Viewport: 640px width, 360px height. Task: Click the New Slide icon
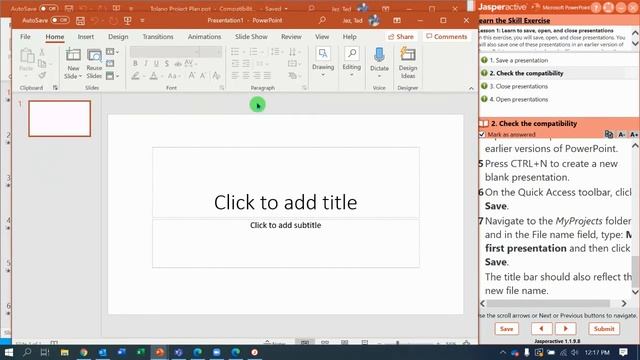click(x=73, y=55)
